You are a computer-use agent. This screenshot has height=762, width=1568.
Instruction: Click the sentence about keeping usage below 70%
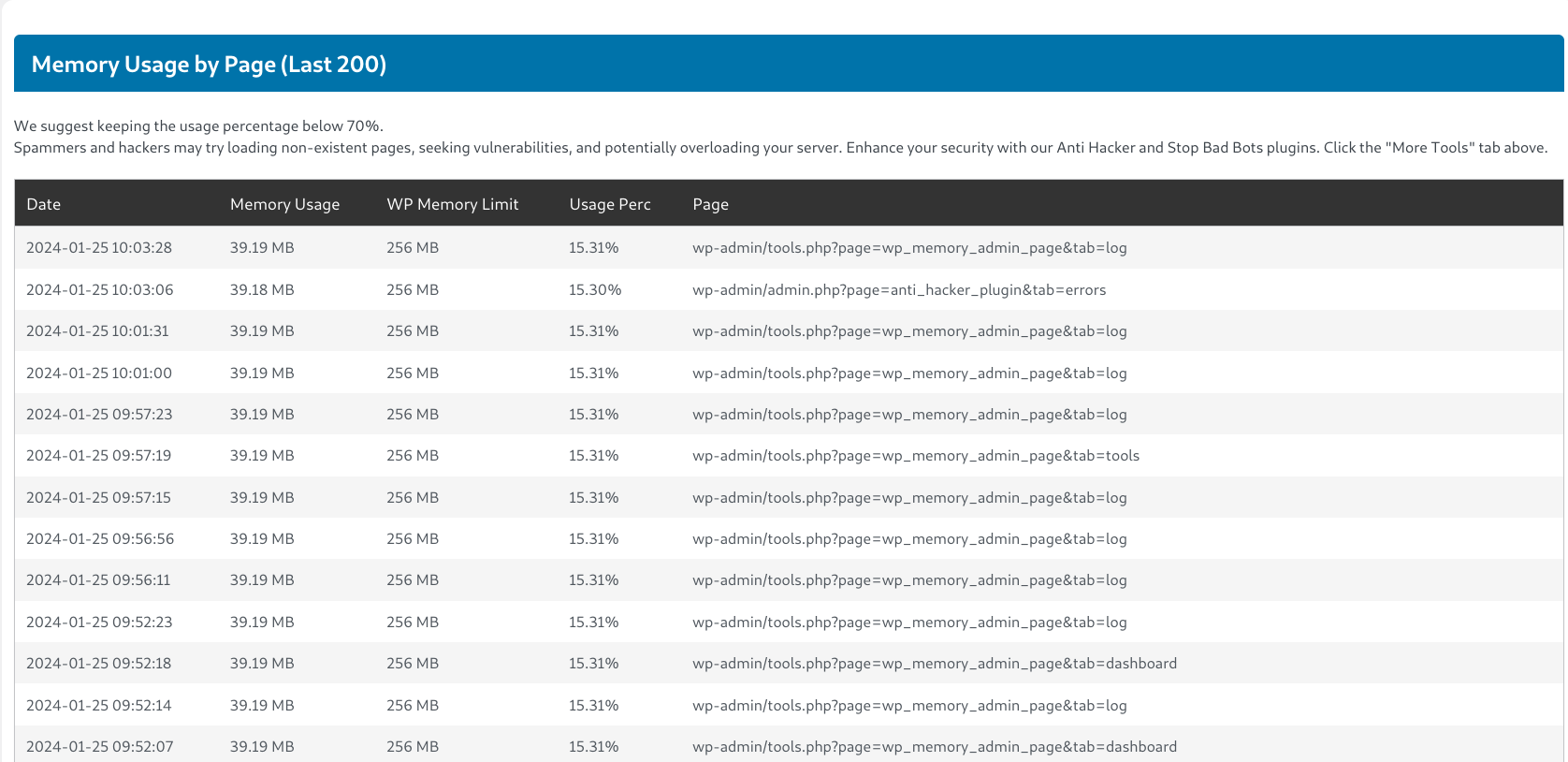point(198,126)
